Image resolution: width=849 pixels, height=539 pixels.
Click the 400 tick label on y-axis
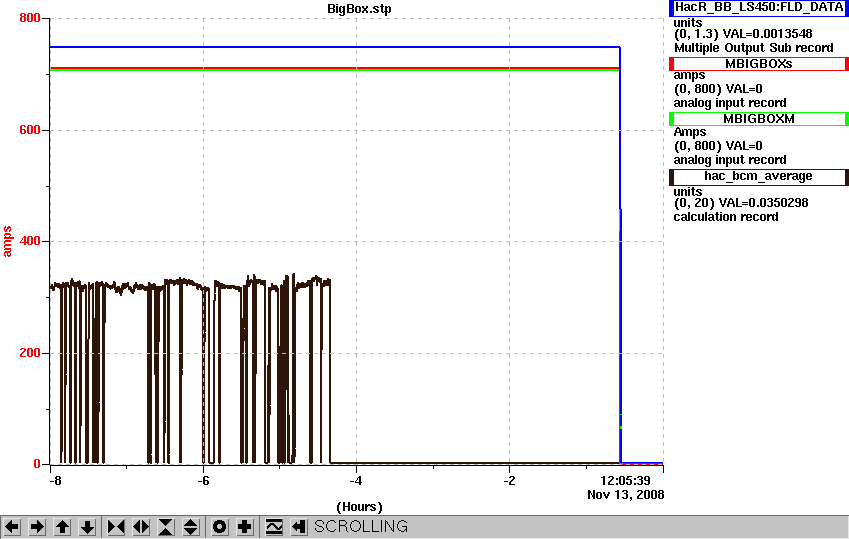pyautogui.click(x=30, y=242)
